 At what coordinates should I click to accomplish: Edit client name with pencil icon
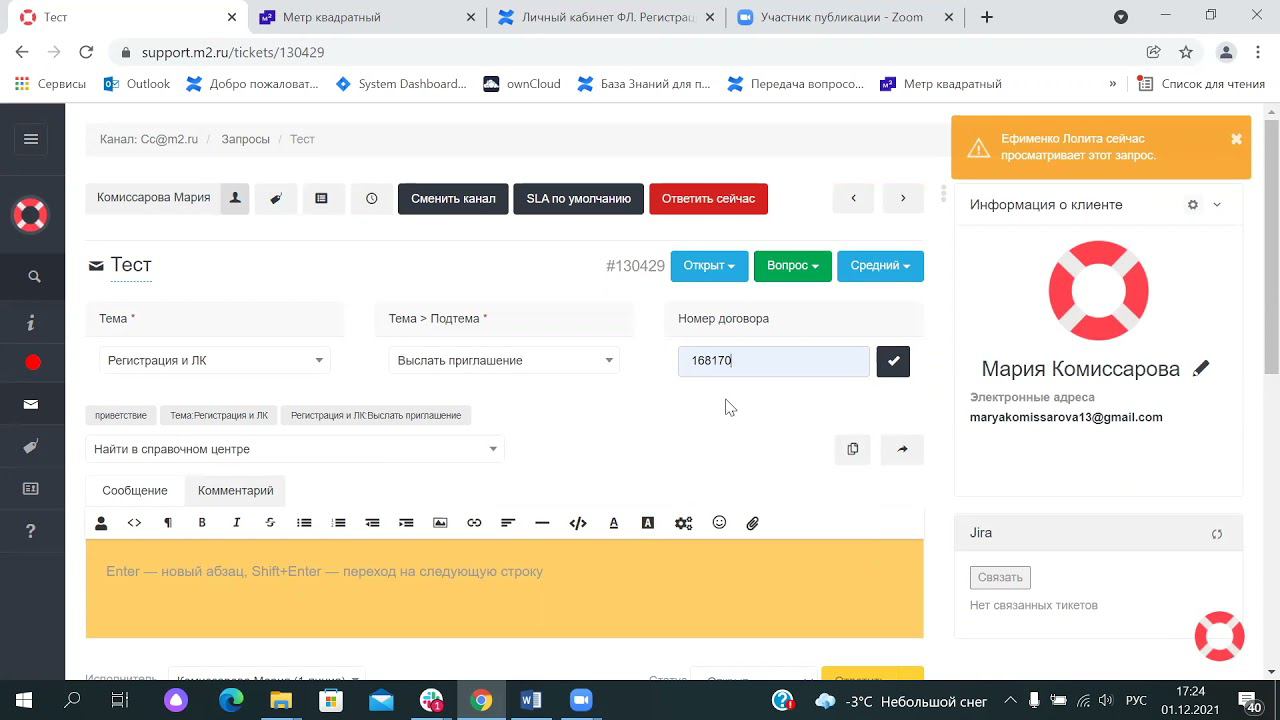point(1201,369)
